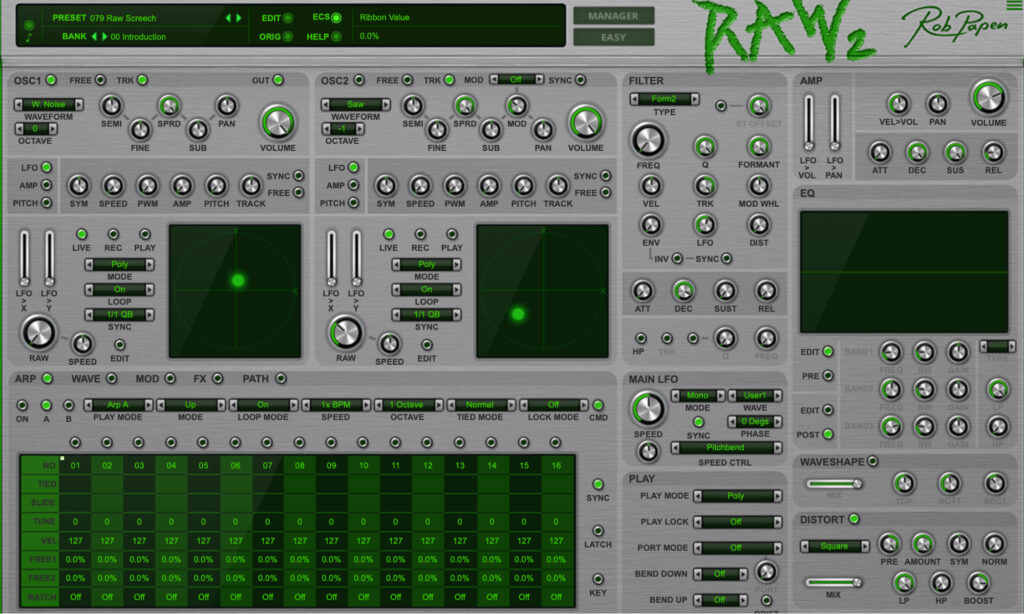Image resolution: width=1024 pixels, height=614 pixels.
Task: Toggle the filter Inv LED
Action: click(x=677, y=259)
